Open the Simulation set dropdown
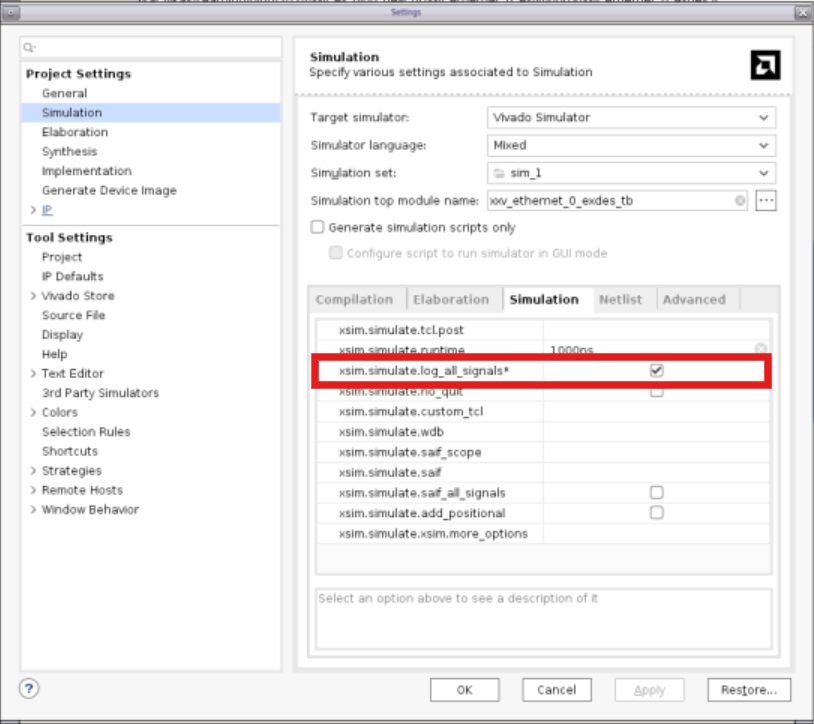Viewport: 814px width, 724px height. (x=633, y=173)
